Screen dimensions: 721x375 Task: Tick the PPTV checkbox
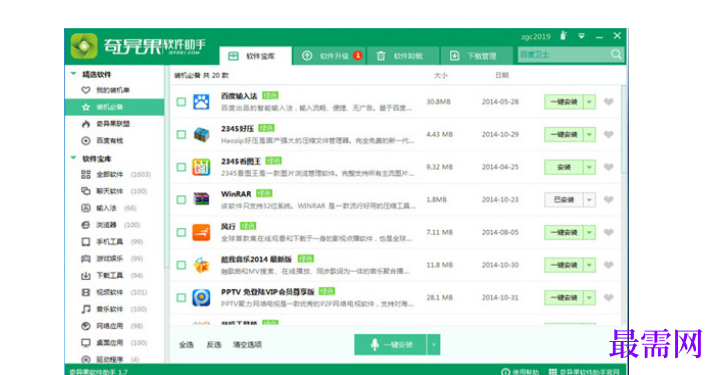point(181,297)
